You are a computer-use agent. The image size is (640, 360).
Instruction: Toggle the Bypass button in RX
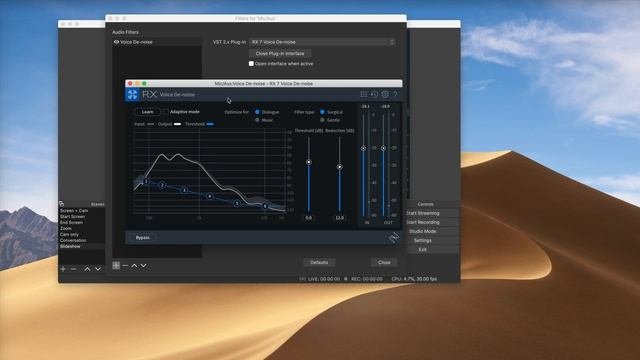(142, 238)
